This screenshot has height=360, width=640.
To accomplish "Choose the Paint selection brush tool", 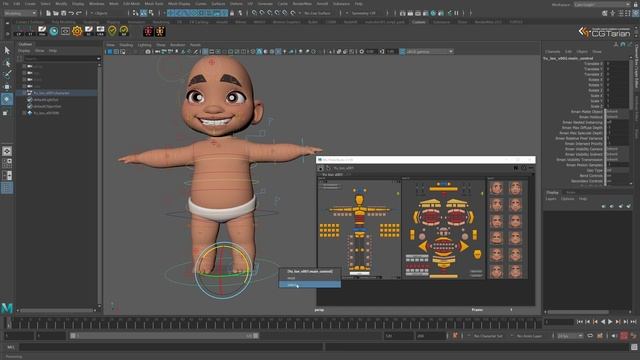I will [x=7, y=74].
